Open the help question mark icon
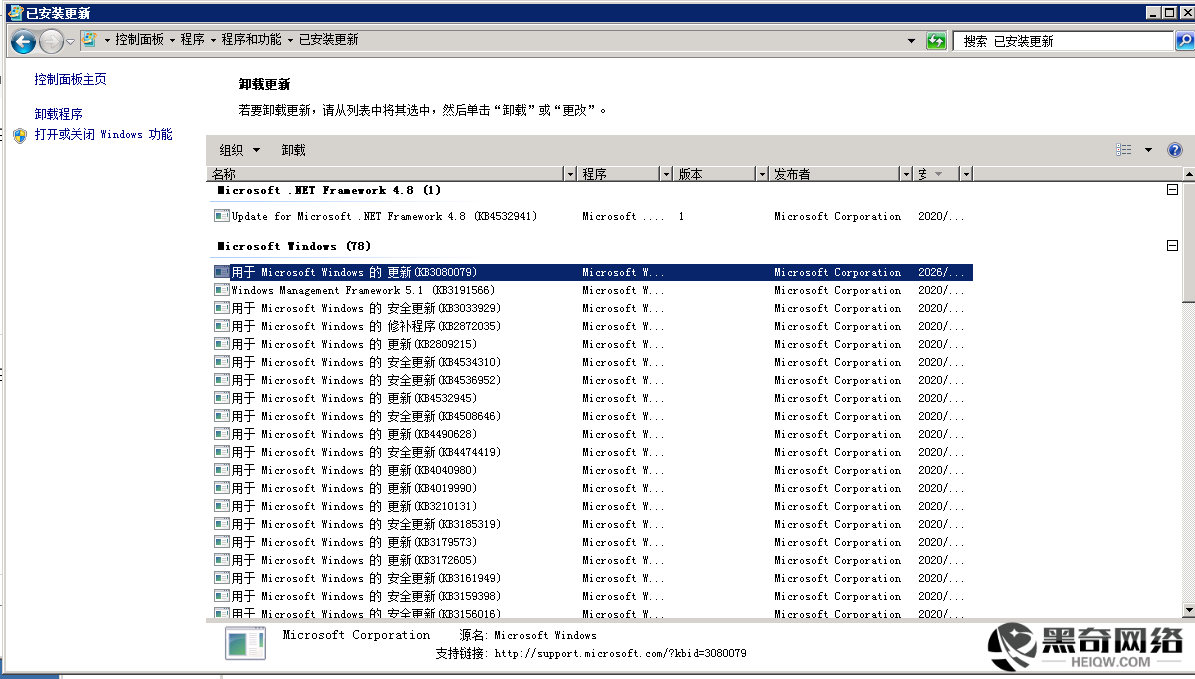1195x679 pixels. click(x=1175, y=150)
